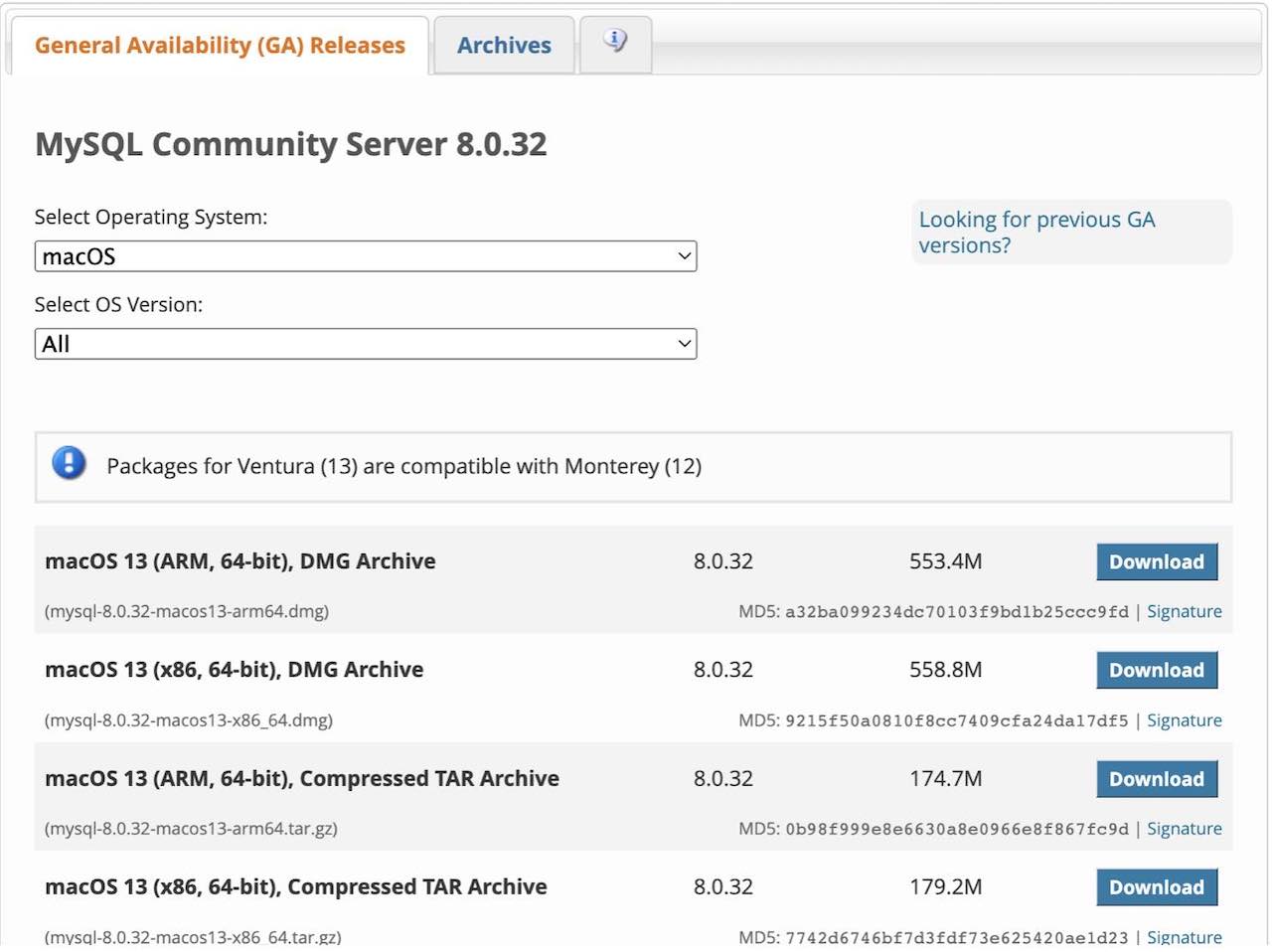The image size is (1274, 952).
Task: Download ARM Compressed TAR Archive
Action: (x=1157, y=779)
